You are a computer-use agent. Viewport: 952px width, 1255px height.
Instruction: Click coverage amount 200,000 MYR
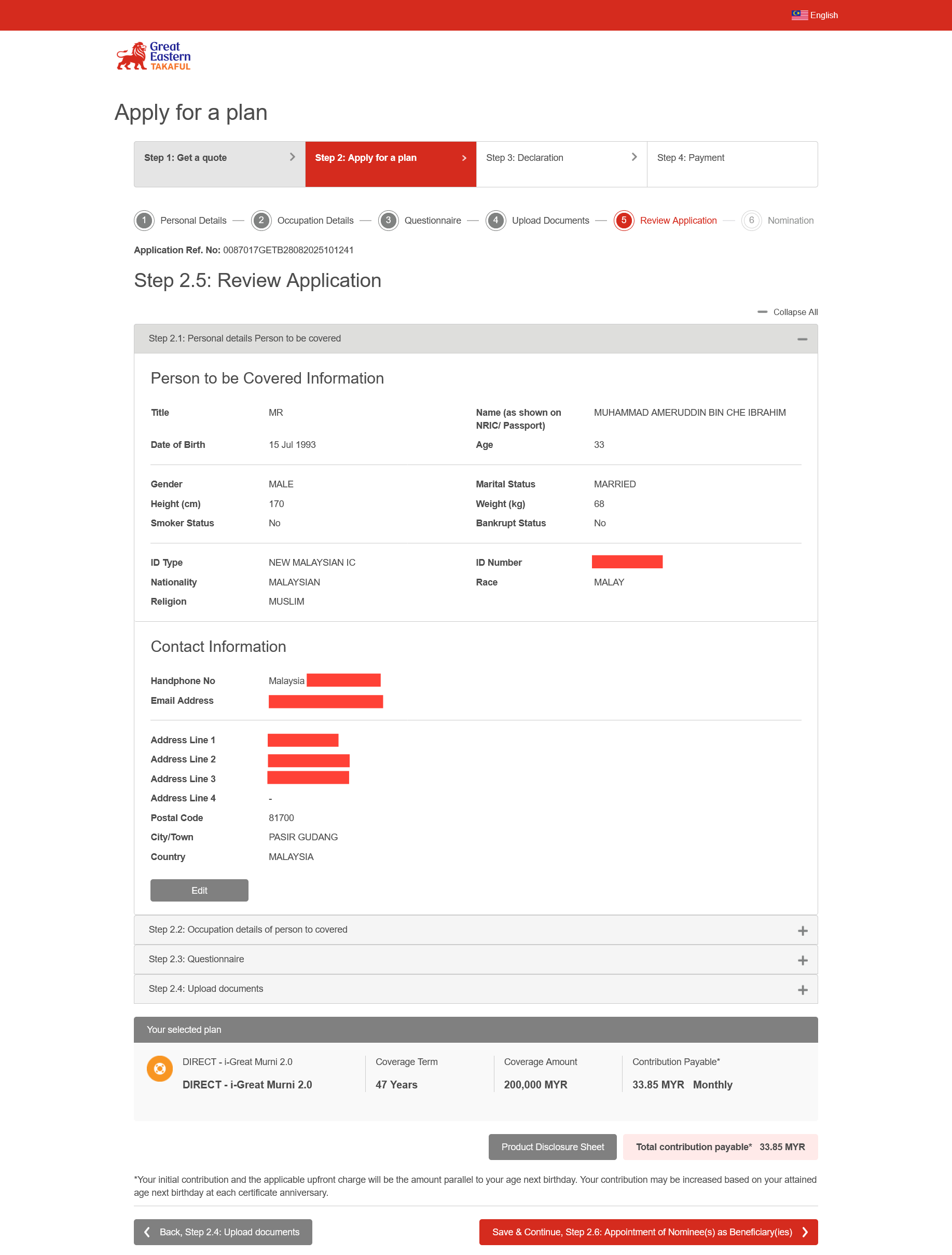[535, 1085]
